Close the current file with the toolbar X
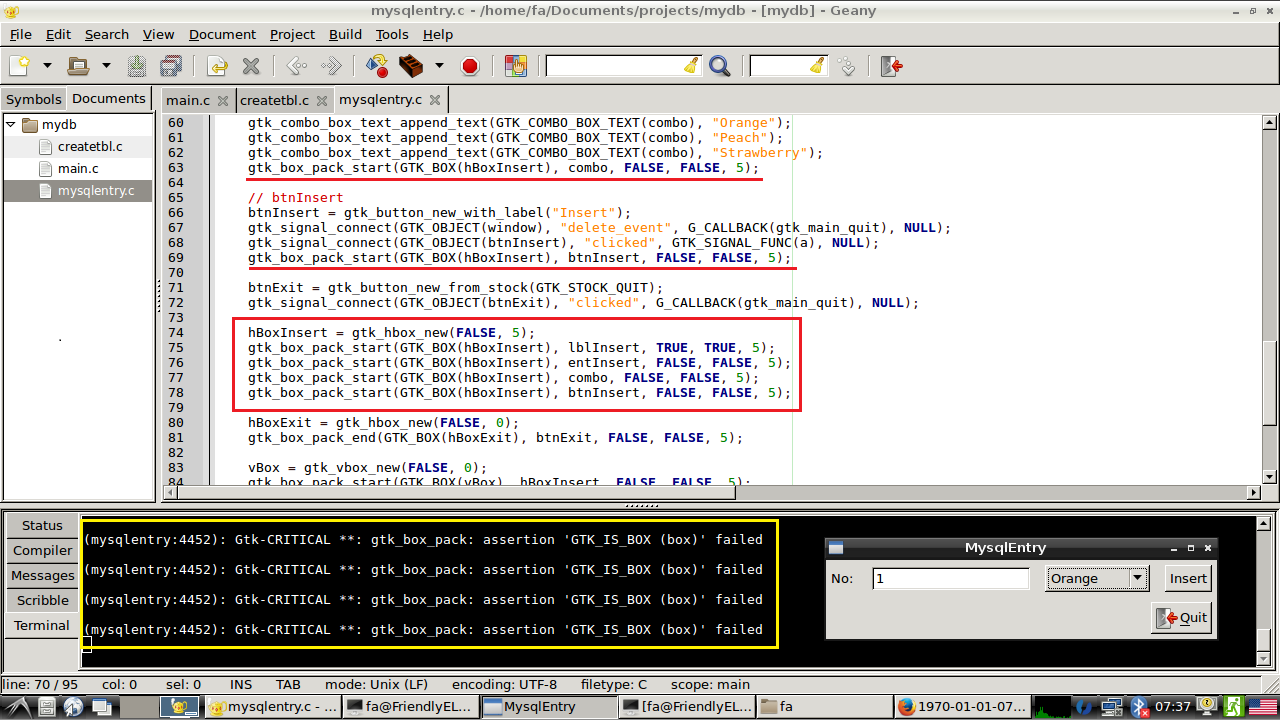 click(251, 66)
